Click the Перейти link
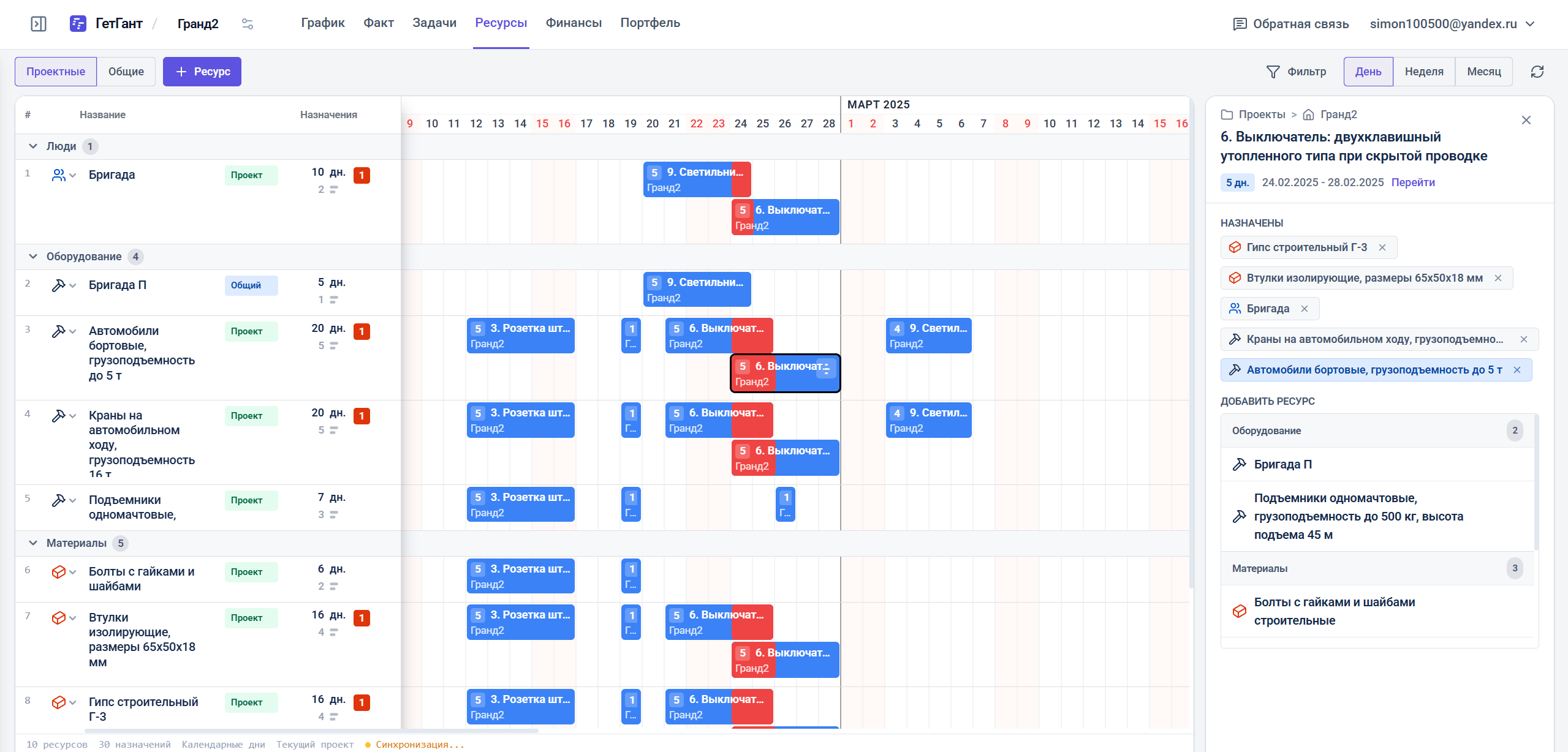The height and width of the screenshot is (752, 1568). [1413, 182]
